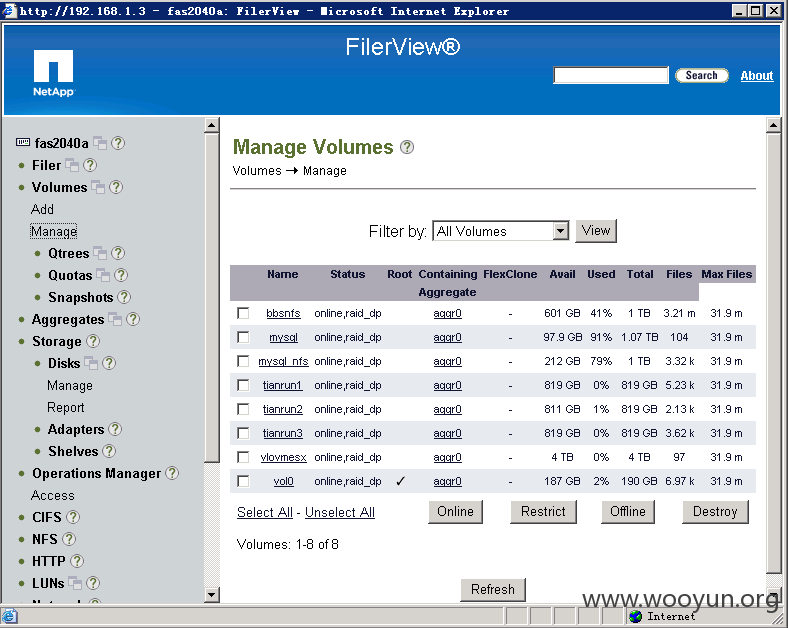Select the tianrun2 volume checkbox
The height and width of the screenshot is (628, 788).
243,409
